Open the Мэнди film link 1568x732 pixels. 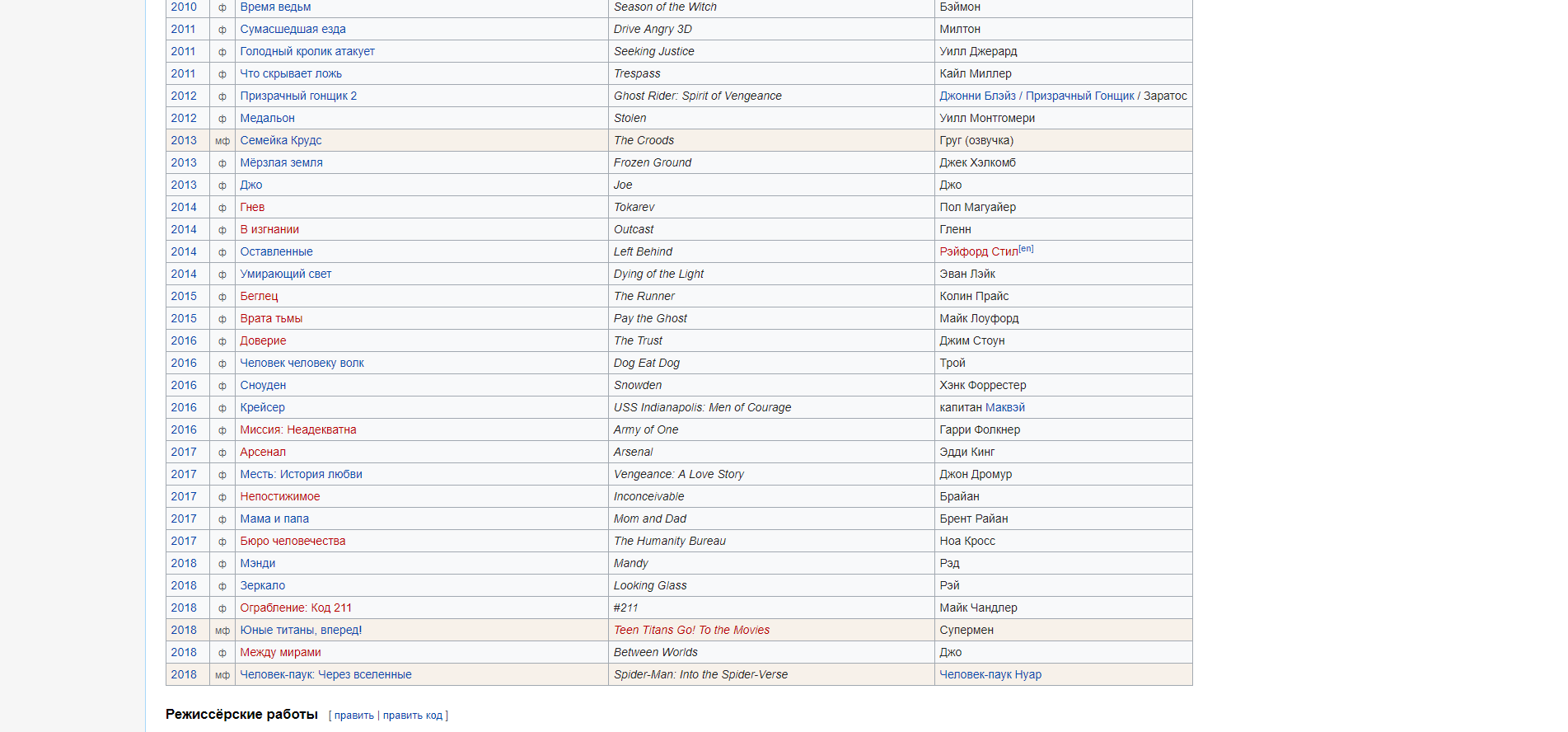click(x=257, y=563)
